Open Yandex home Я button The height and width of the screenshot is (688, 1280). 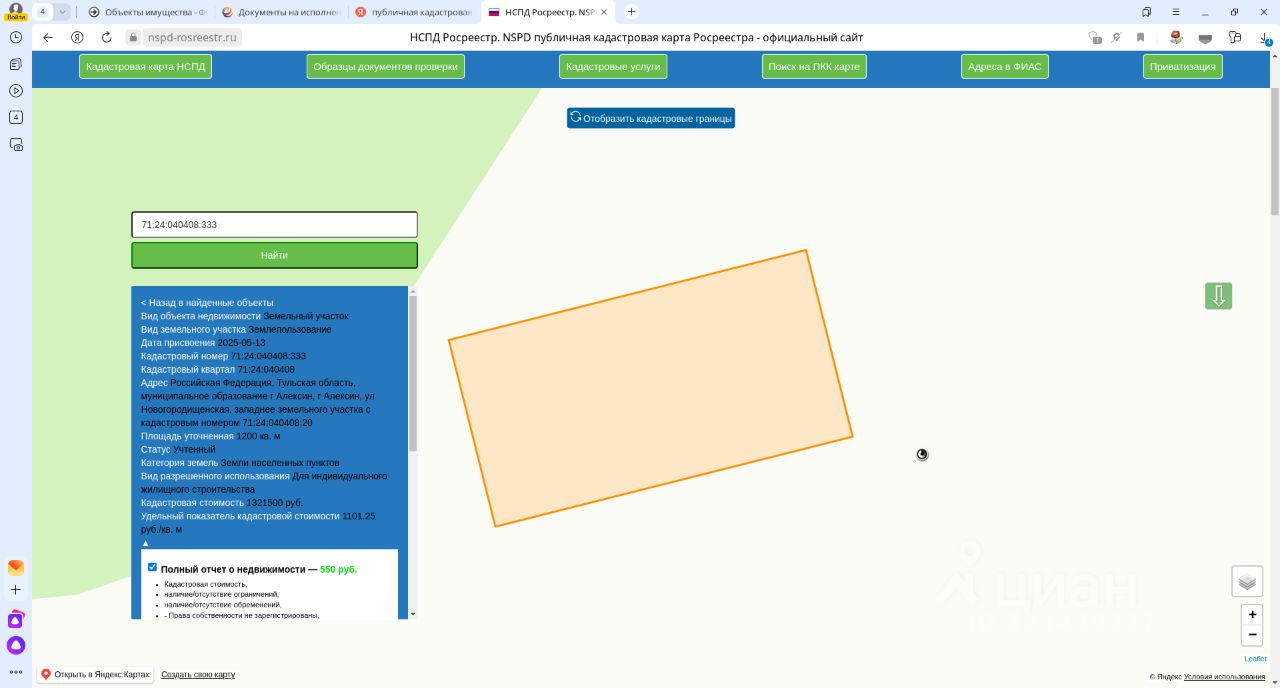77,37
